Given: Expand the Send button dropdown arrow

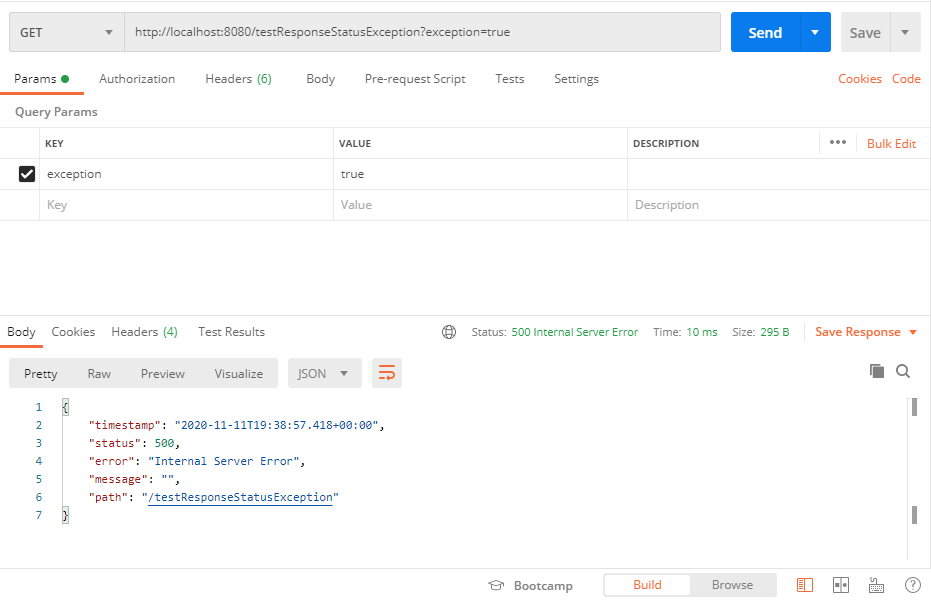Looking at the screenshot, I should pos(815,32).
